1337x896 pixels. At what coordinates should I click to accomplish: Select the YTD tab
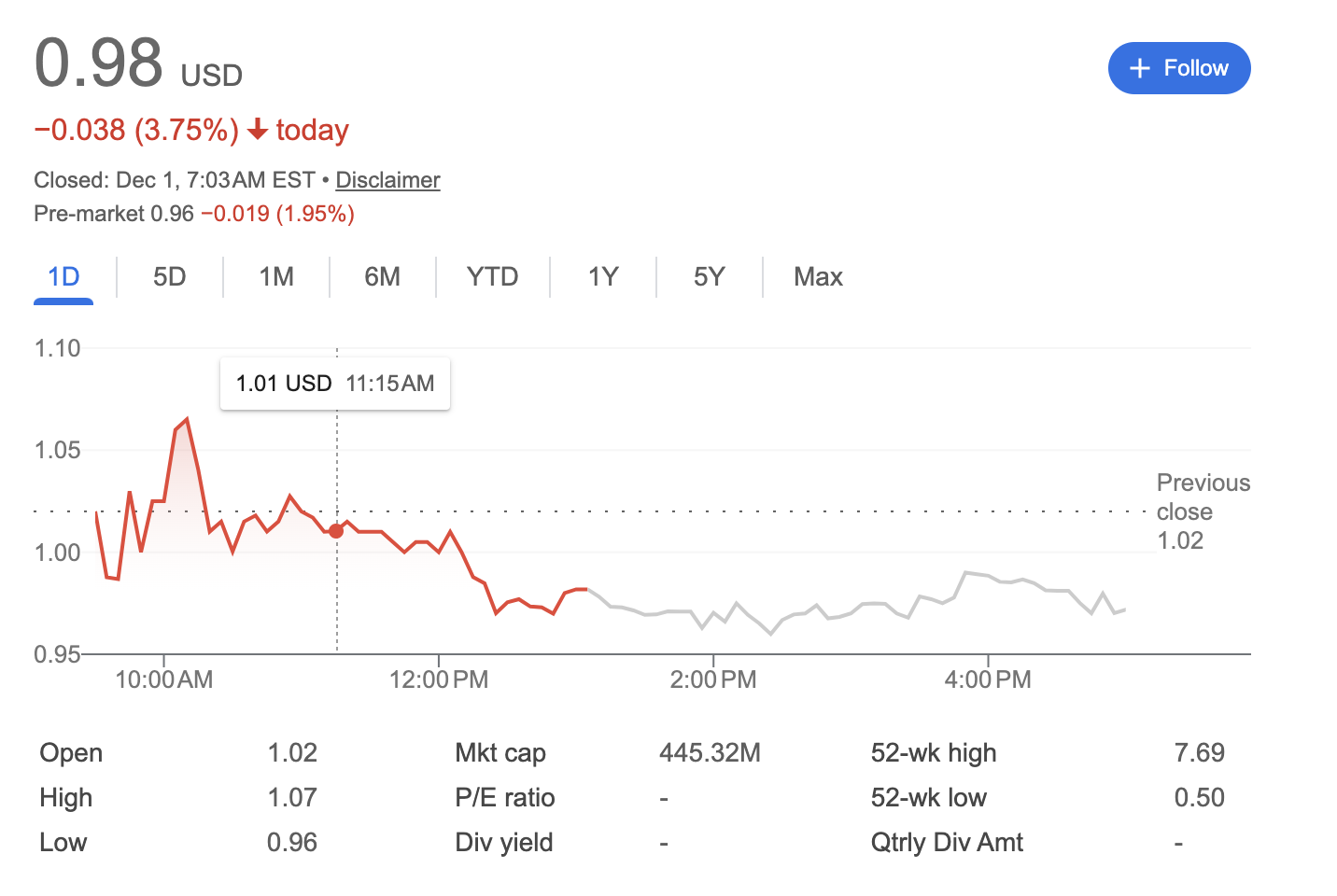coord(492,277)
